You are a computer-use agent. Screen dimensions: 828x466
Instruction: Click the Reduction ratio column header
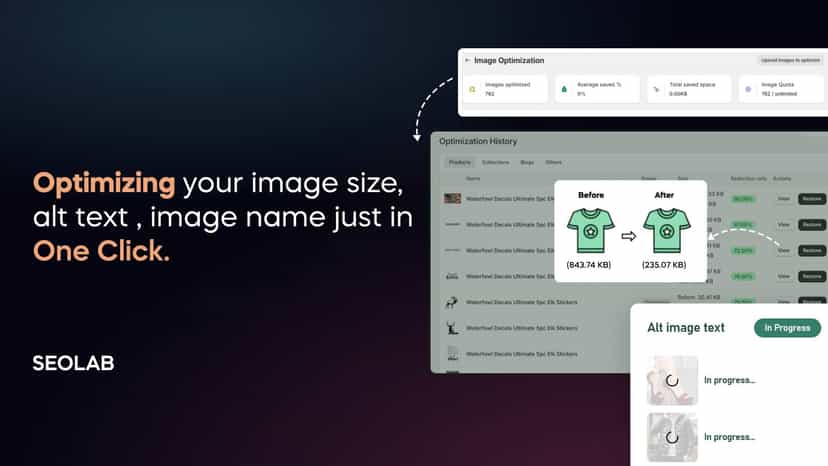point(748,179)
